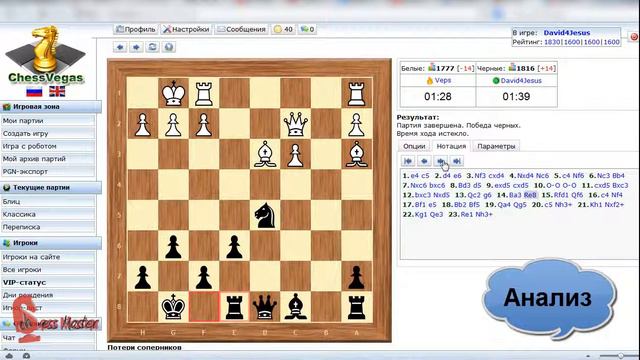Viewport: 640px width, 360px height.
Task: Select the black queen on d8
Action: (265, 307)
